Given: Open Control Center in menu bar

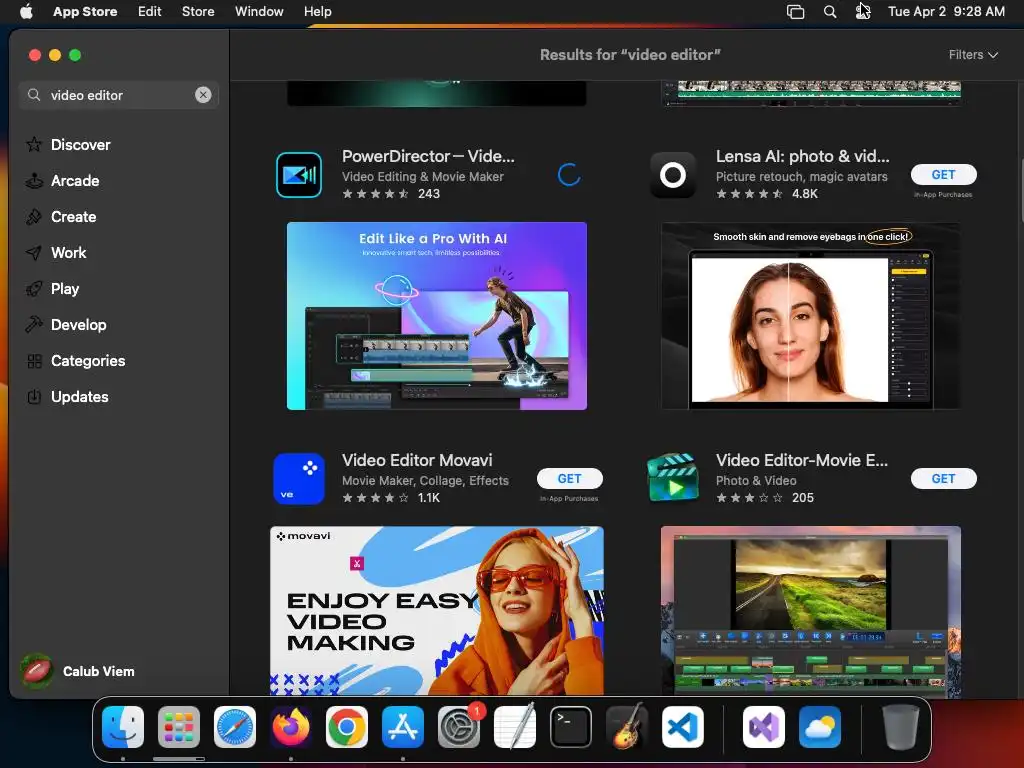Looking at the screenshot, I should pos(863,11).
